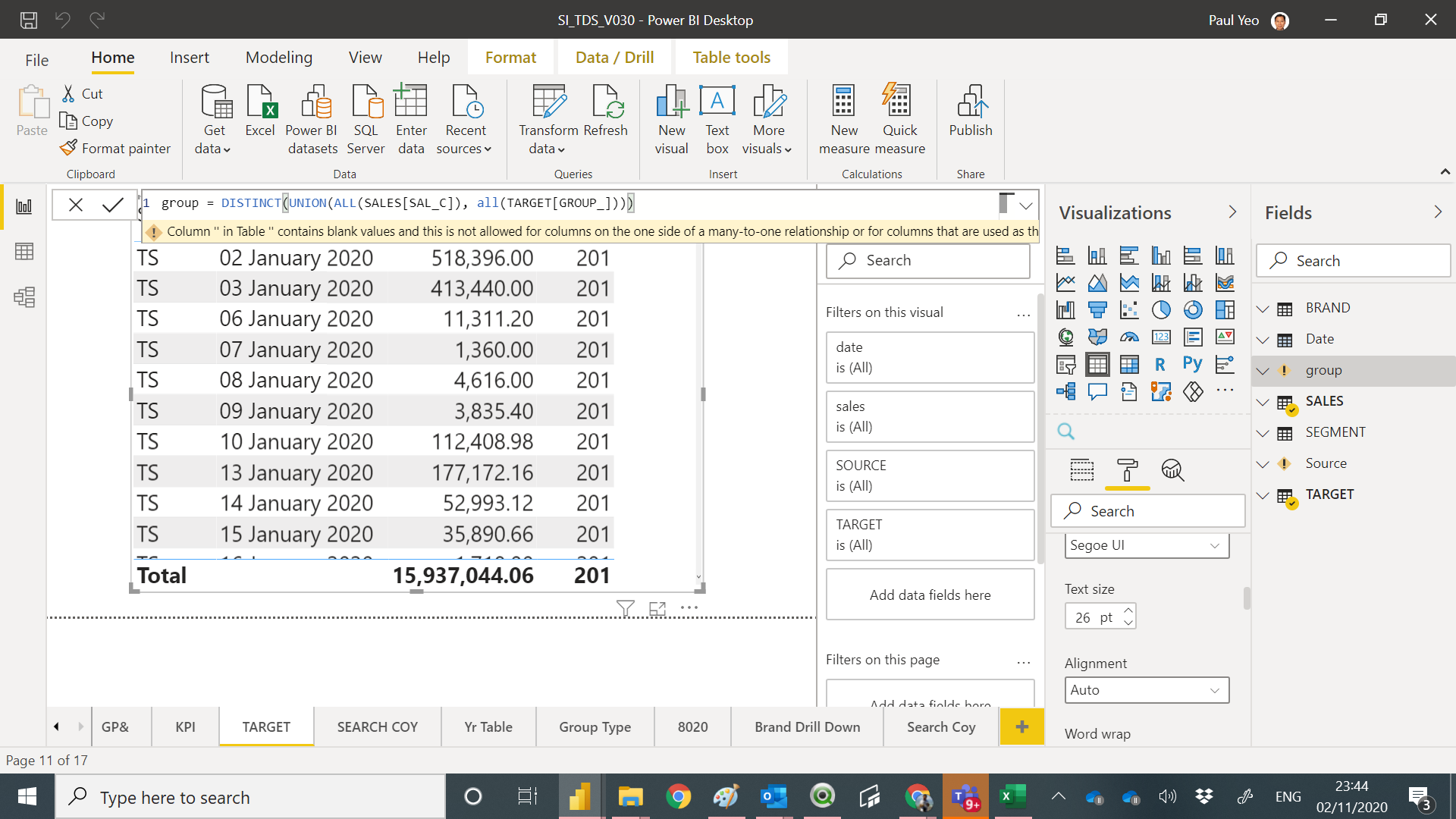Open the Modeling ribbon tab
The width and height of the screenshot is (1456, 819).
click(279, 58)
